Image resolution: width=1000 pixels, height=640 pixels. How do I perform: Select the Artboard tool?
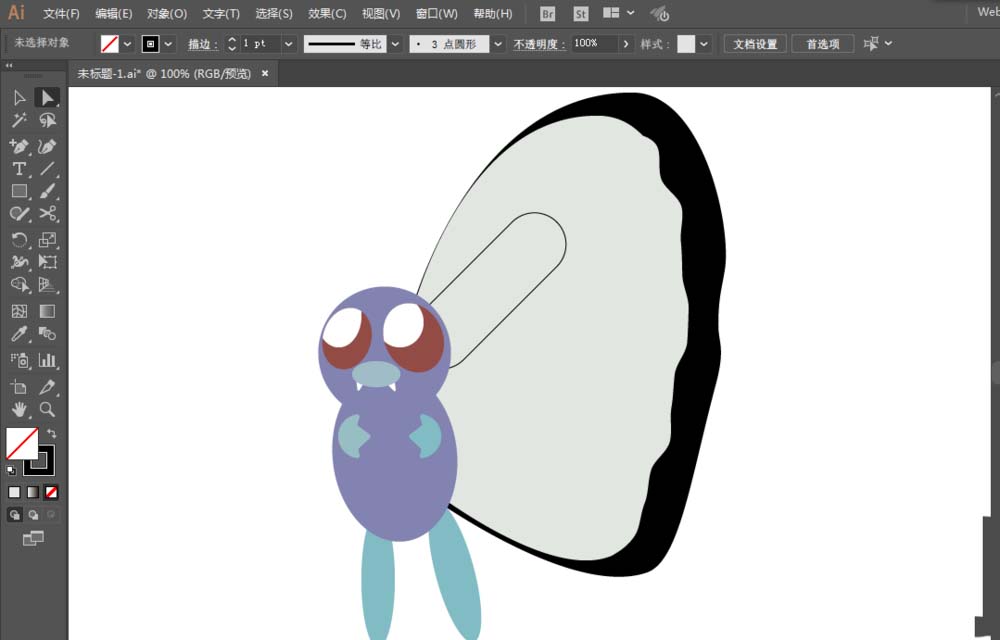coord(19,387)
